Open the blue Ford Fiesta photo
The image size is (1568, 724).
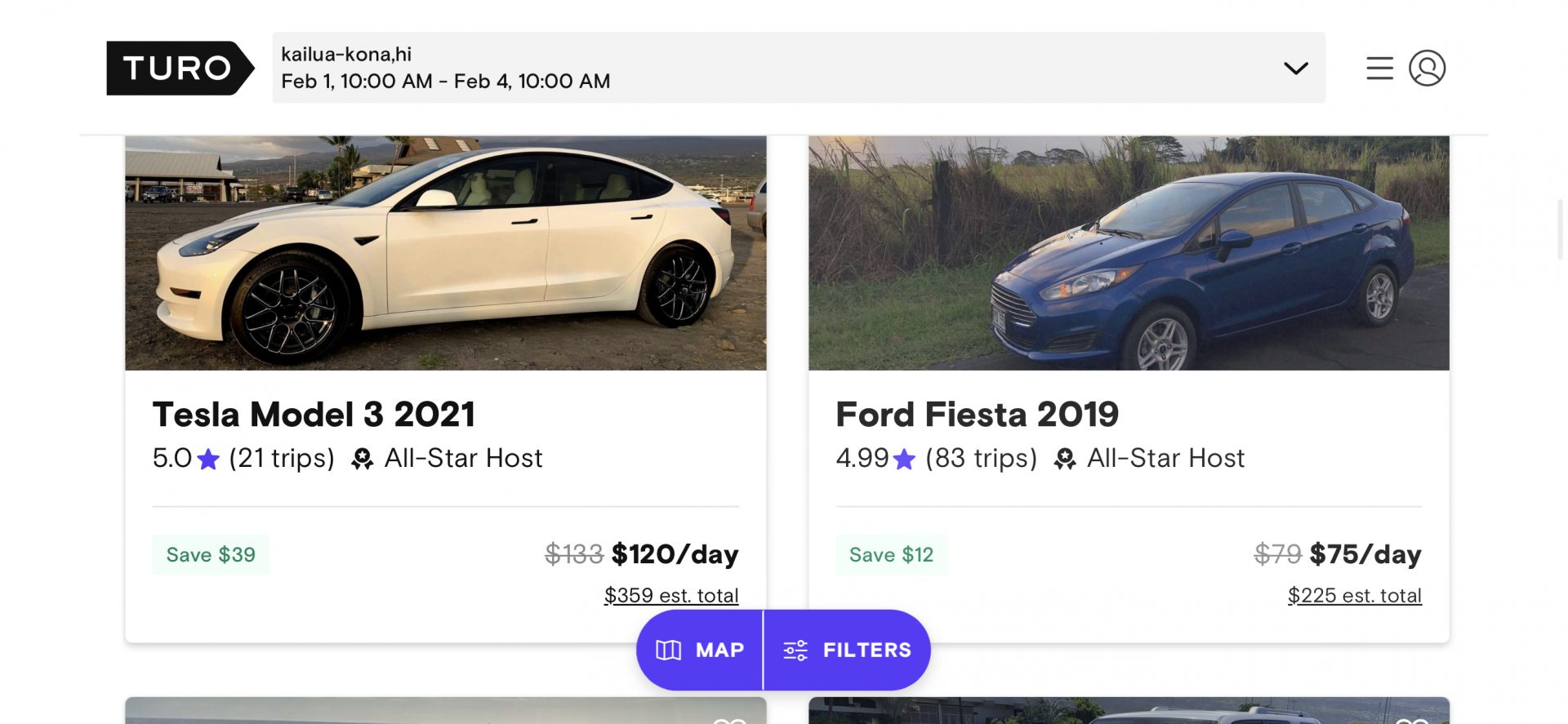tap(1129, 253)
